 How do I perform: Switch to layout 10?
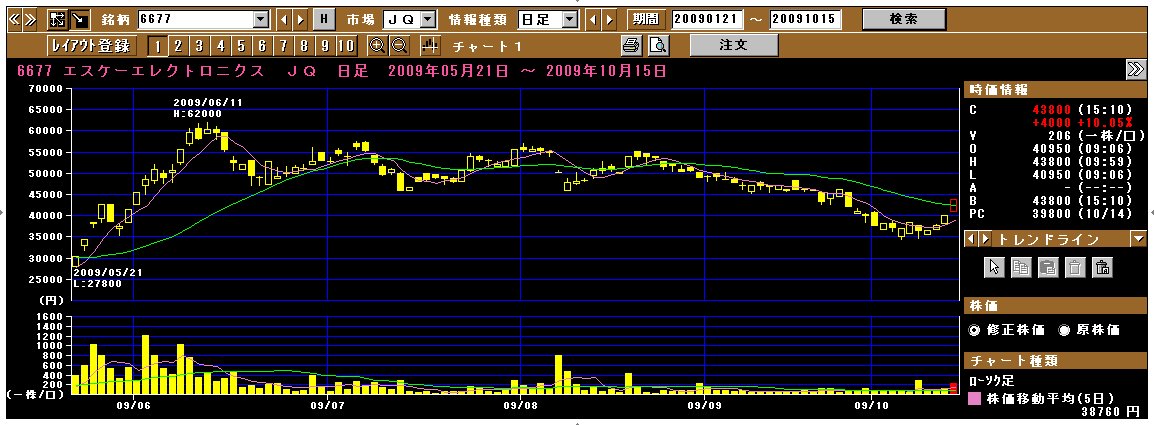coord(346,46)
